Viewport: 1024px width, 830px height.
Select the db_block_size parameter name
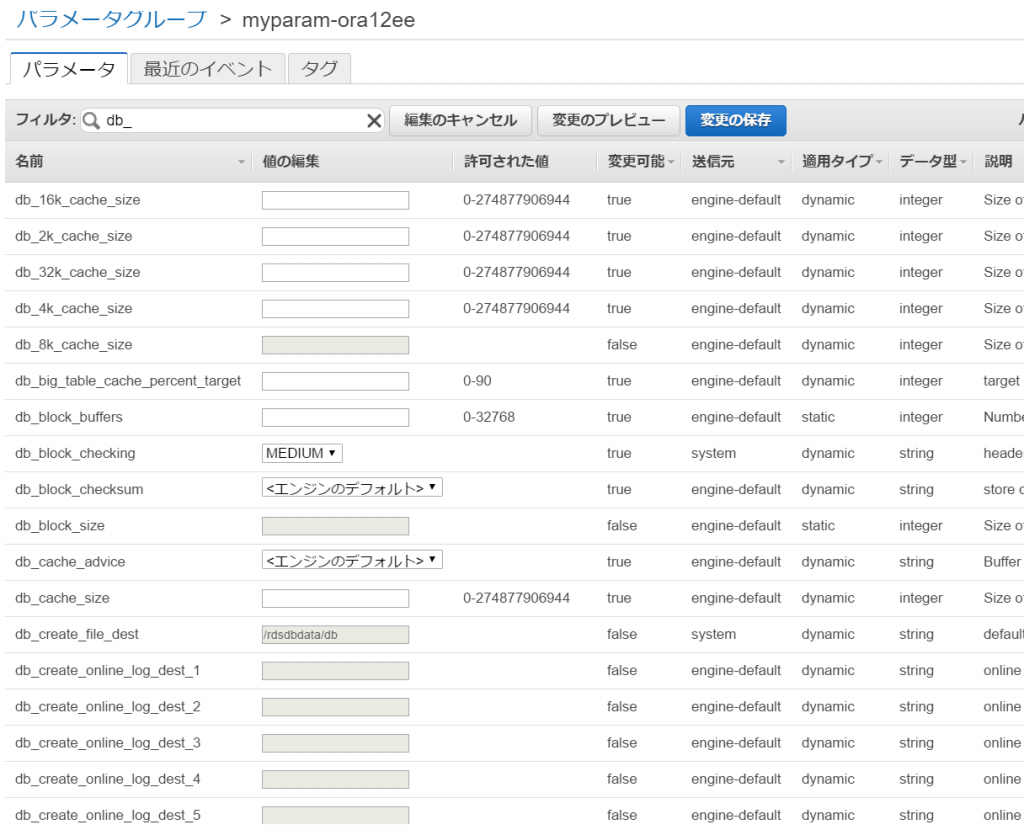click(60, 526)
